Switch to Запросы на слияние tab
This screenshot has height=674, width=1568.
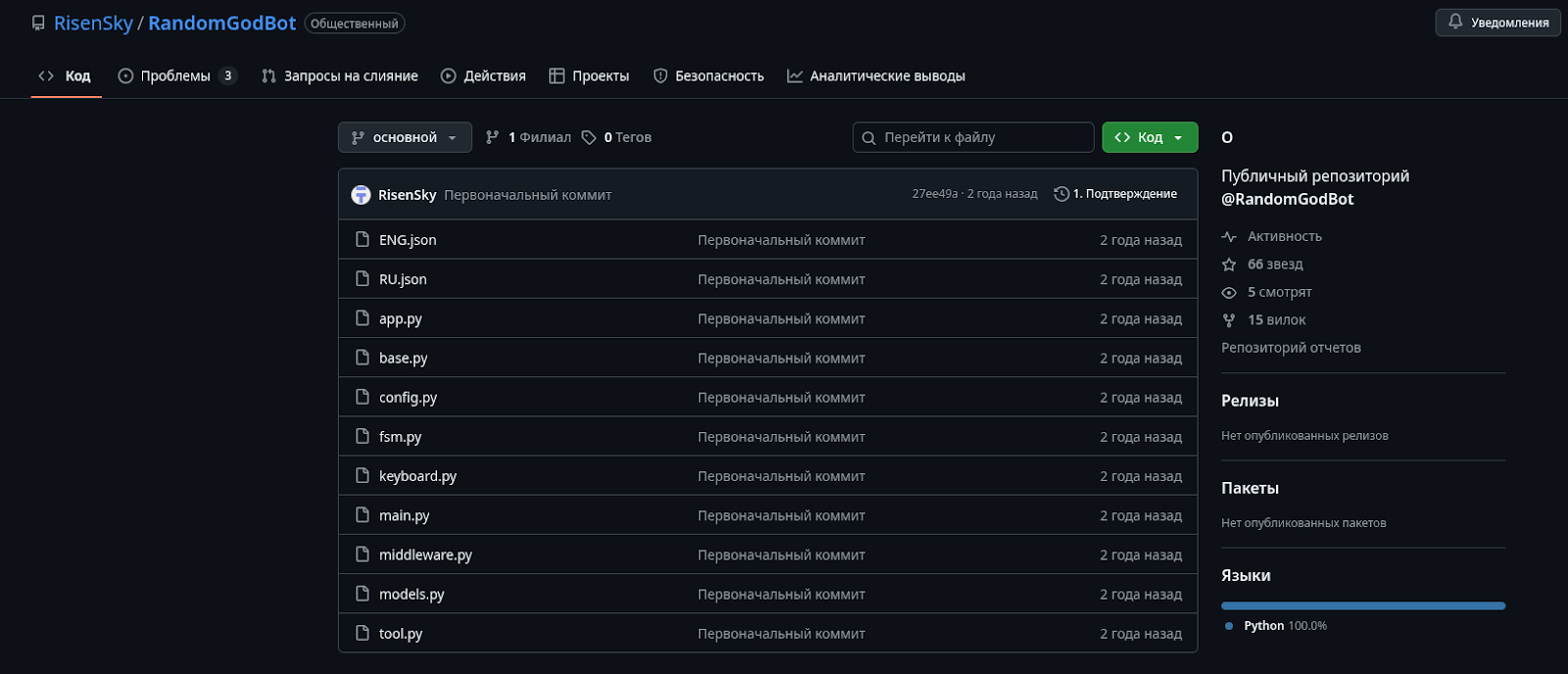[340, 75]
